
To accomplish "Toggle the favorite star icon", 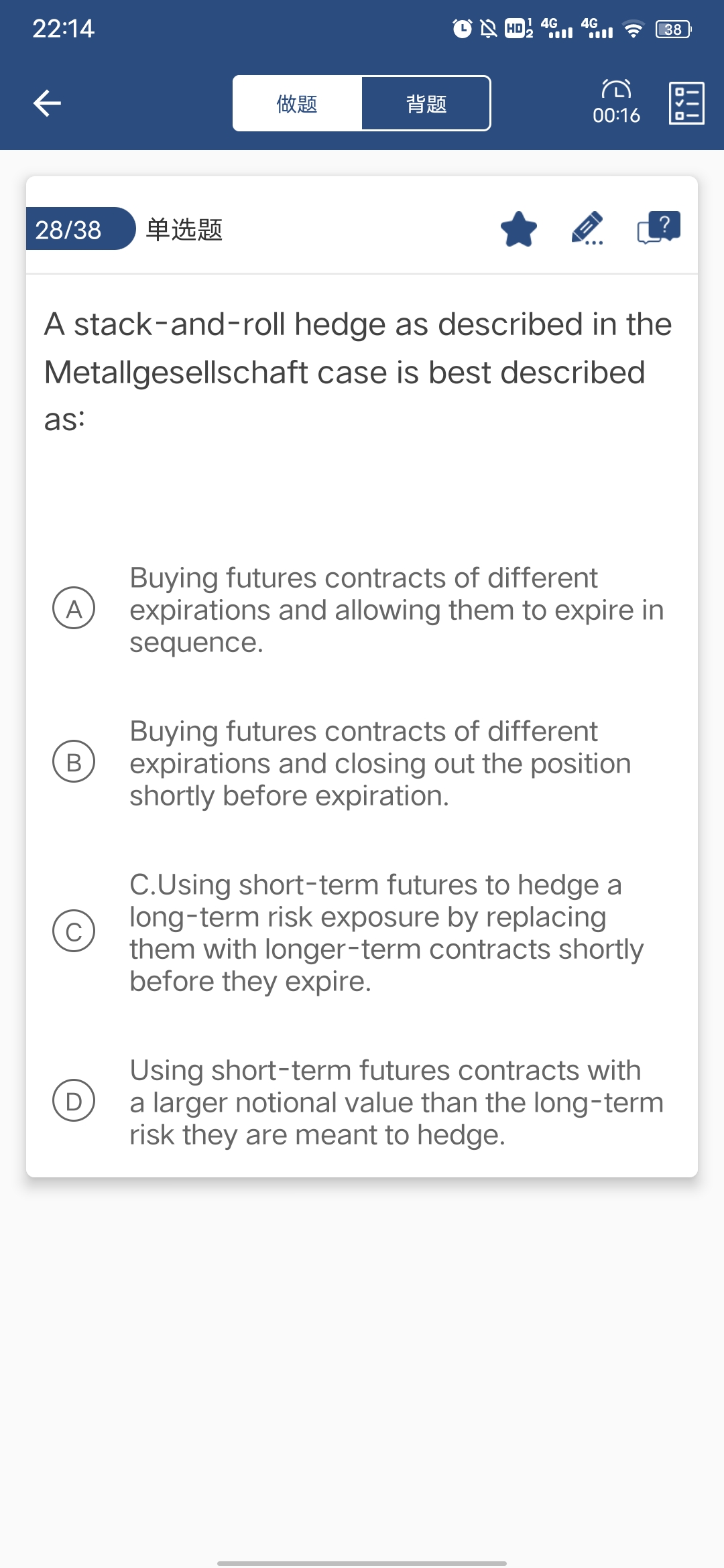I will [519, 229].
